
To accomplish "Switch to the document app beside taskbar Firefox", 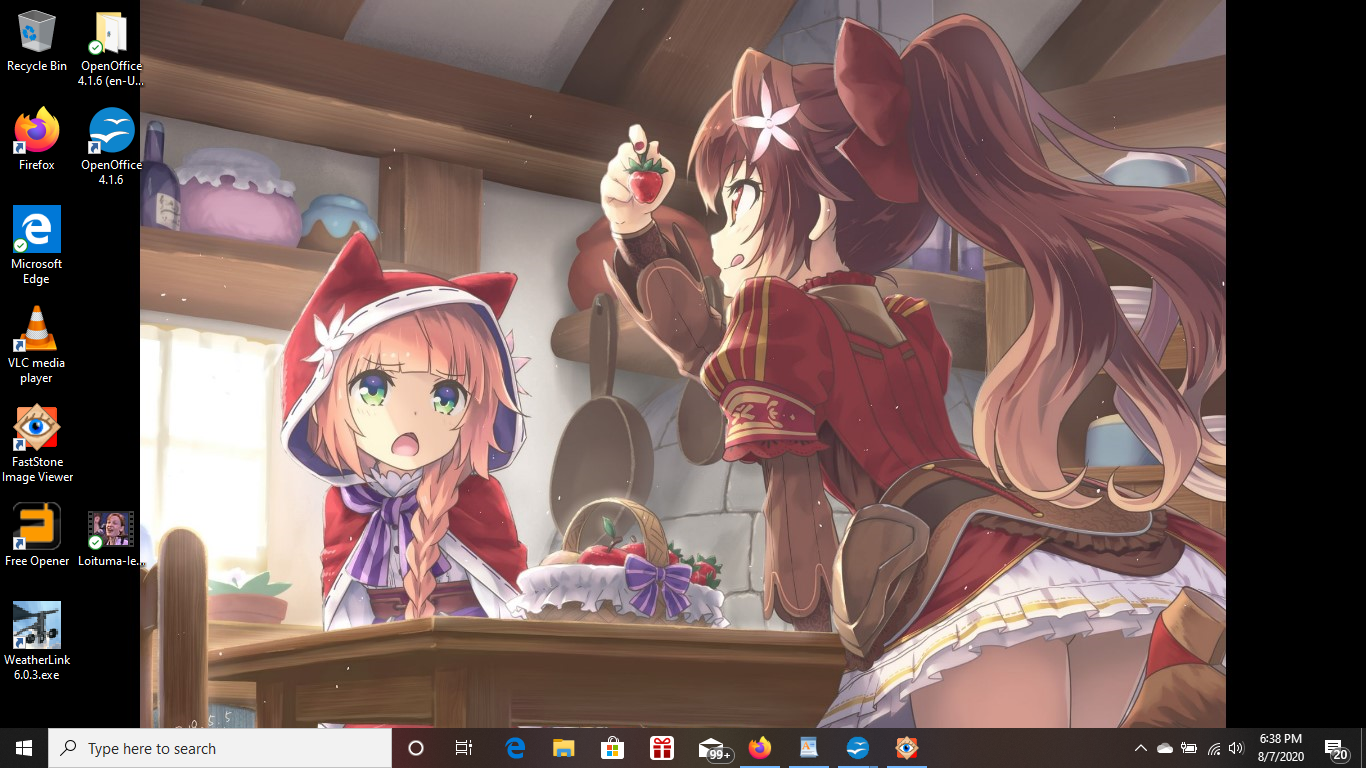I will click(x=809, y=748).
